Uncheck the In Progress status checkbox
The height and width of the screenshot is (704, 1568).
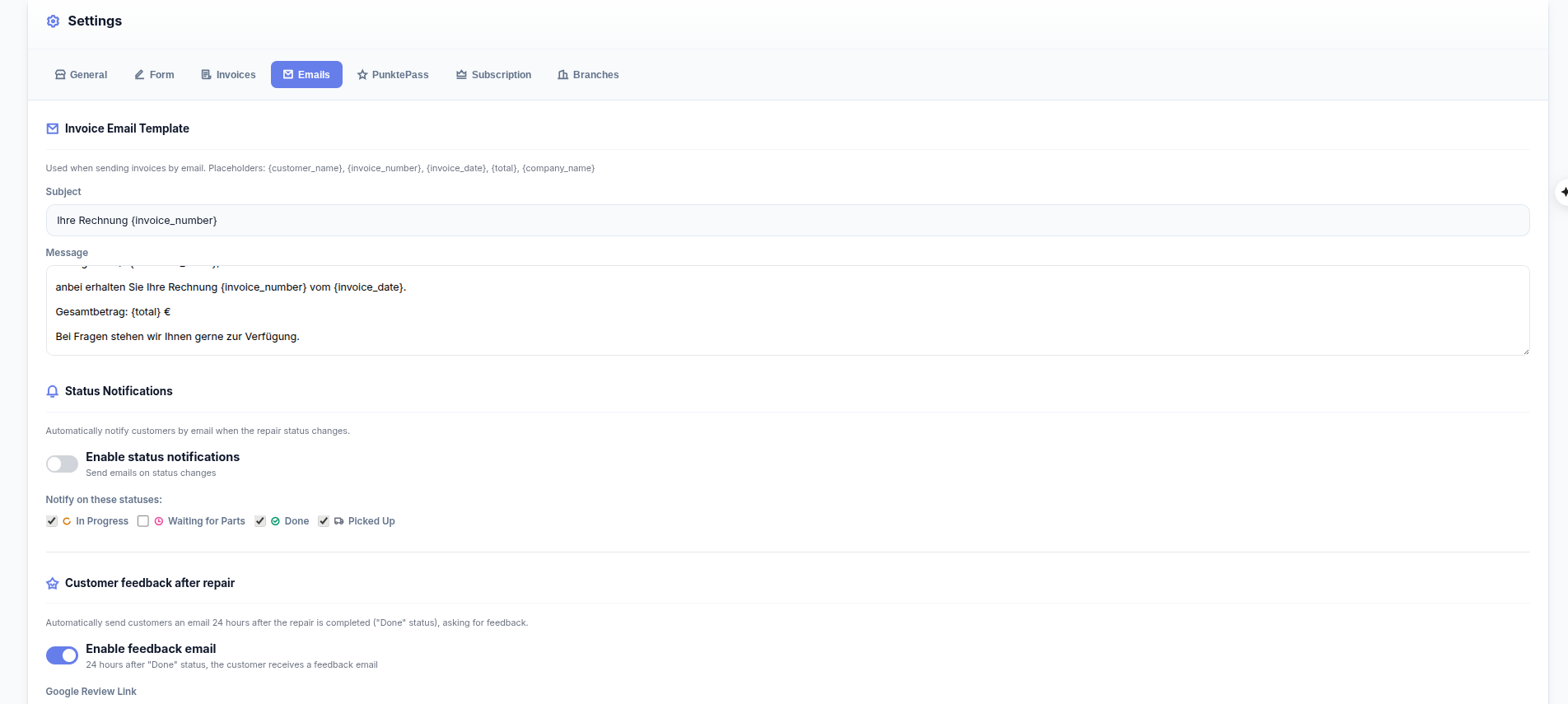(x=52, y=521)
